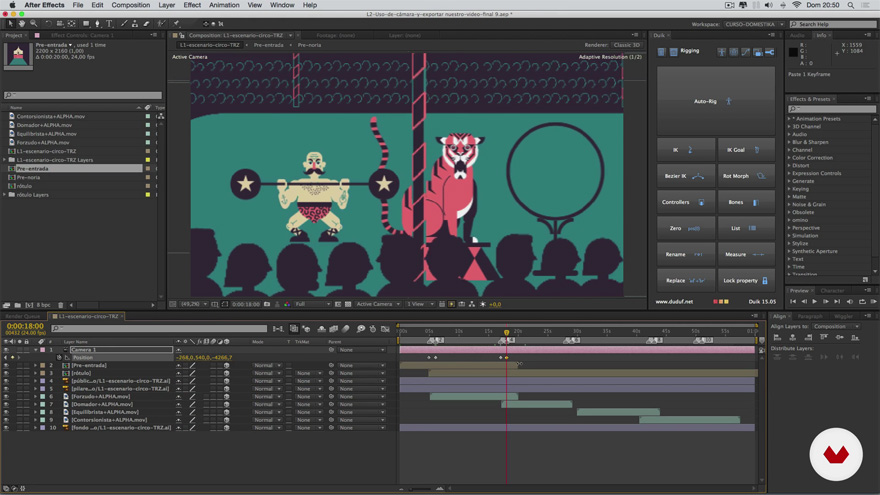Click the Search Help field
Screen dimensions: 880x495
(832, 24)
